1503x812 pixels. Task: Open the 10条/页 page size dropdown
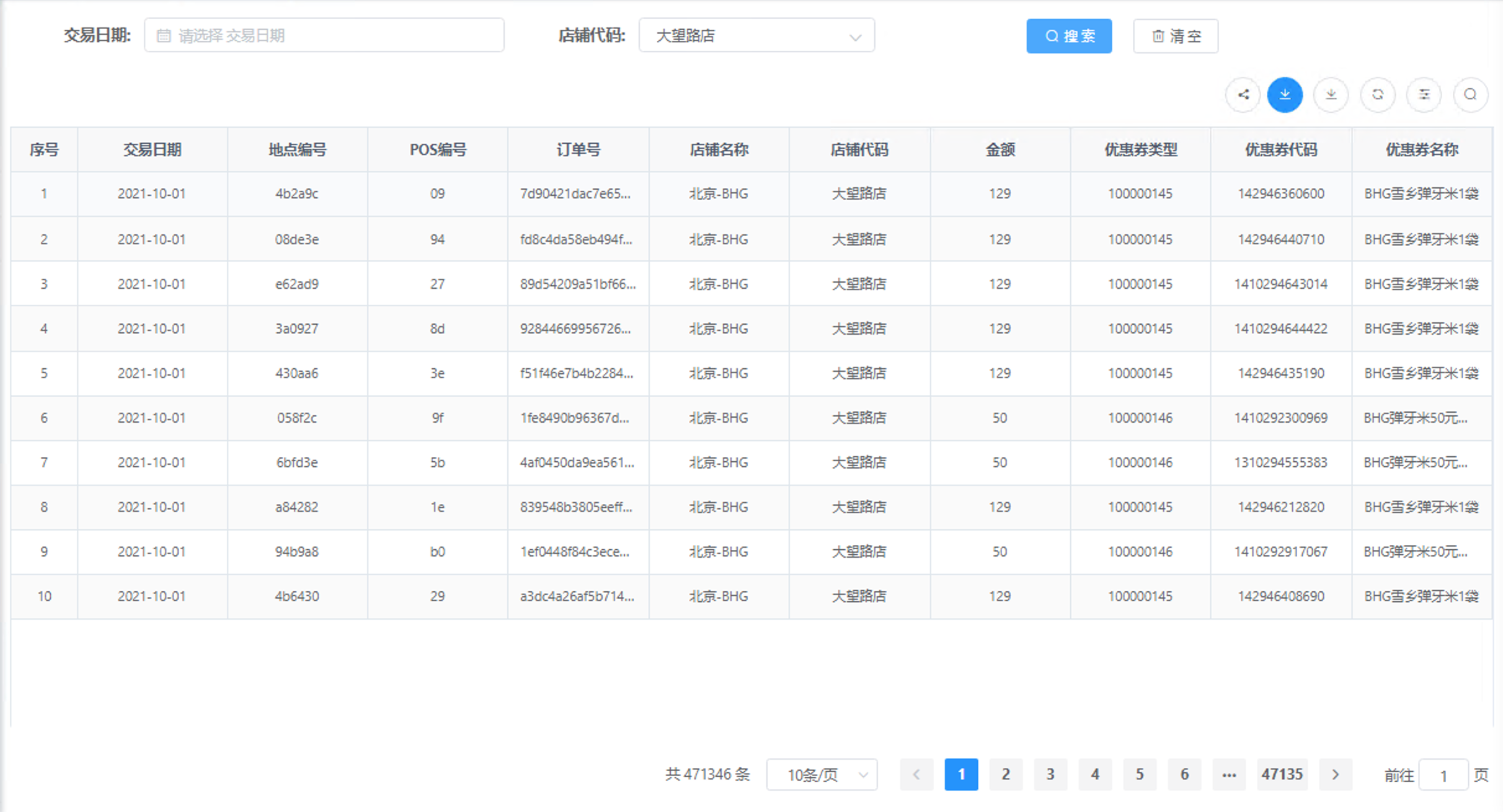822,774
